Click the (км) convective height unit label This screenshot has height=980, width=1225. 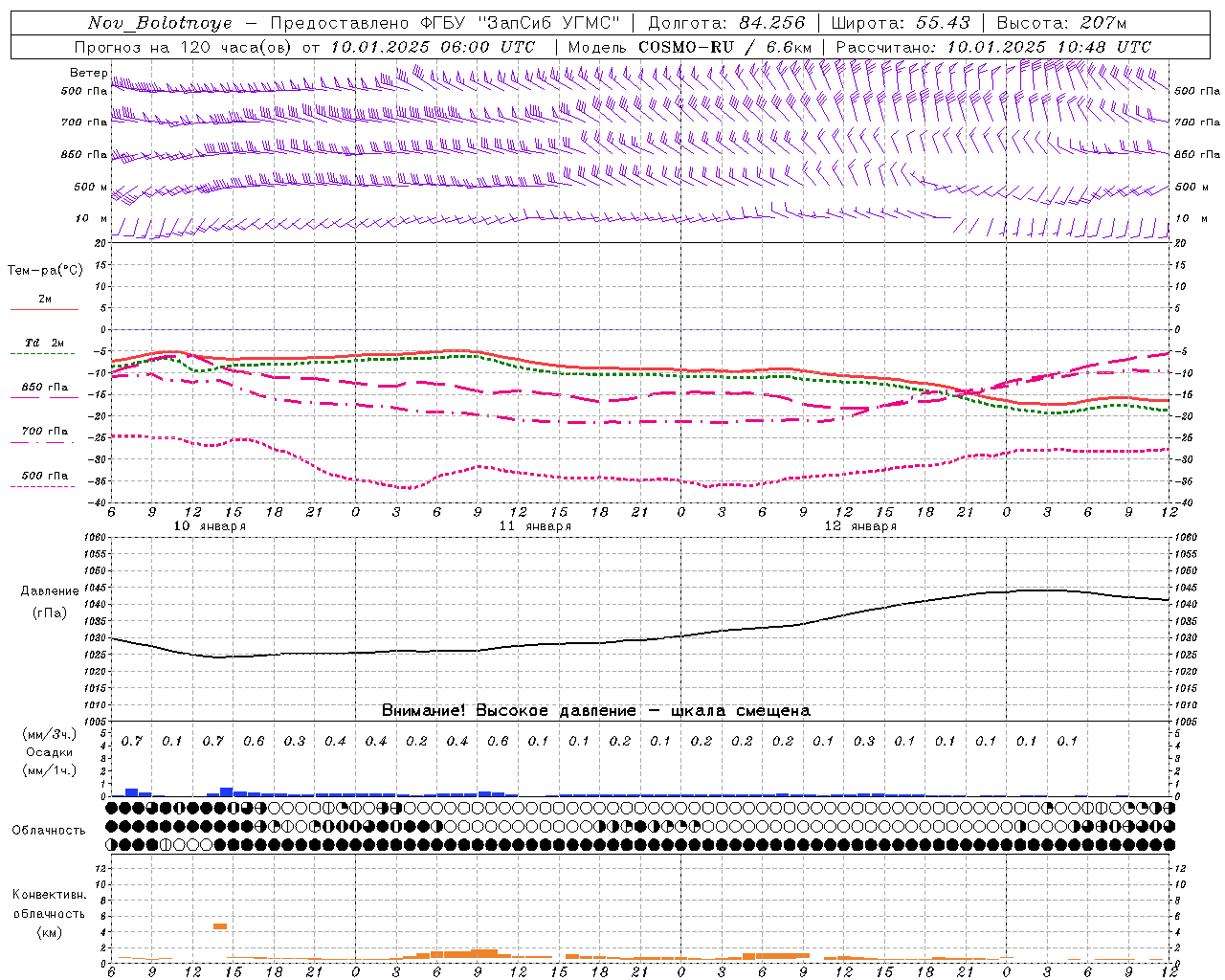pyautogui.click(x=49, y=932)
